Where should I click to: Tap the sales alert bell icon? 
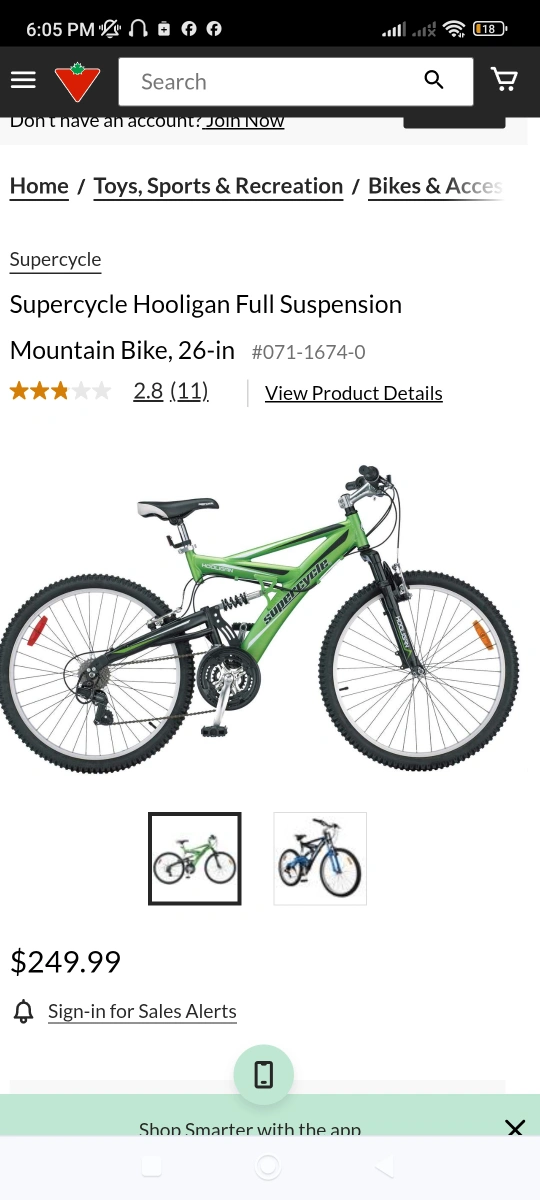23,1011
